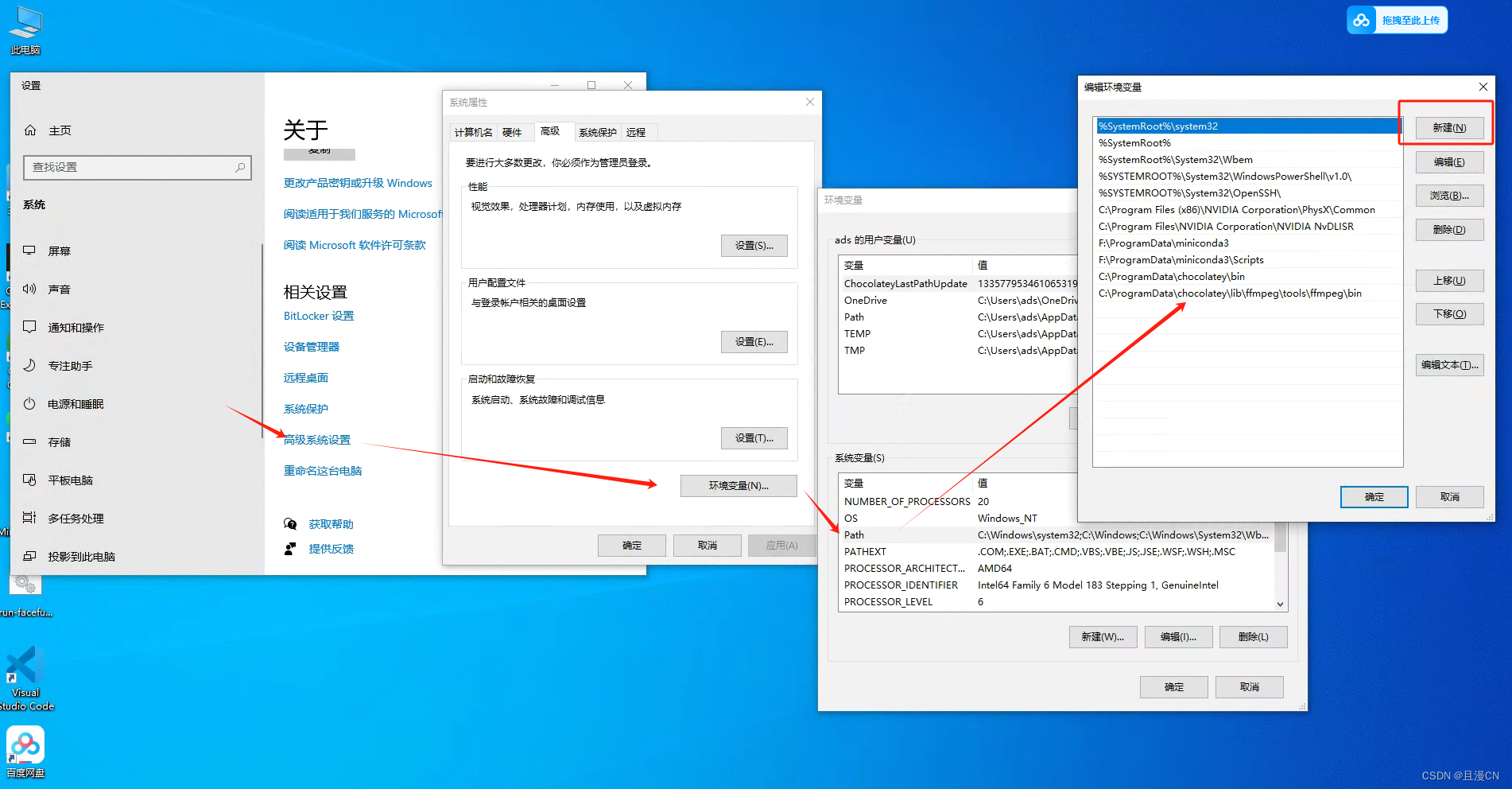Open BitLocker 设置 link
The width and height of the screenshot is (1512, 789).
pos(319,316)
